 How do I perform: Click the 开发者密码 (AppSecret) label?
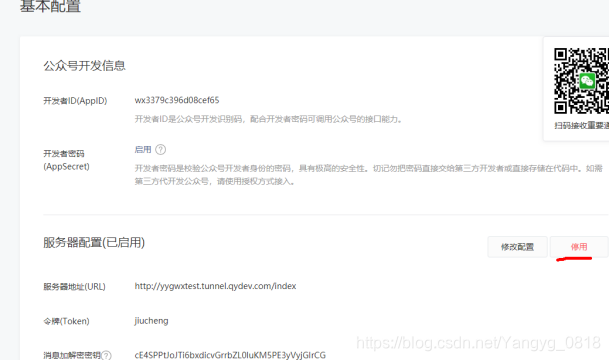coord(66,160)
